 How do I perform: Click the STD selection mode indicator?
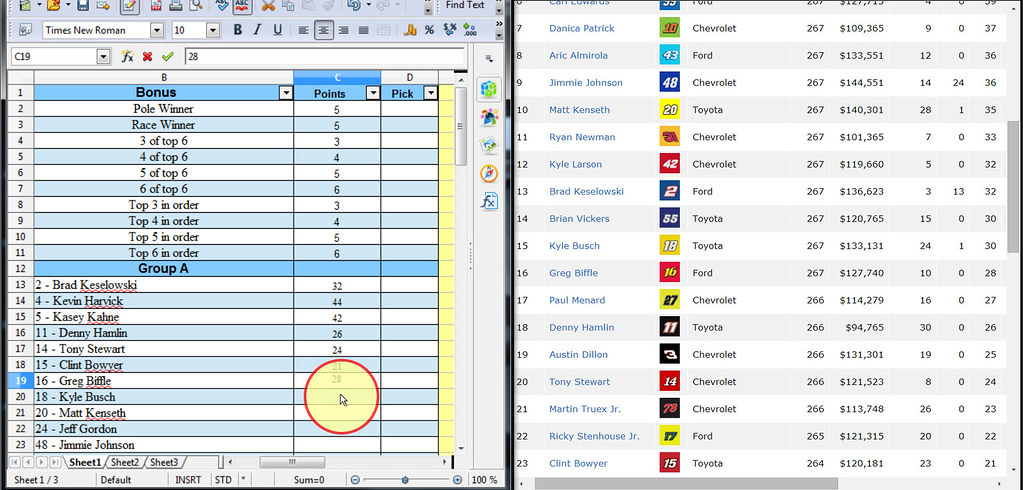pyautogui.click(x=223, y=480)
